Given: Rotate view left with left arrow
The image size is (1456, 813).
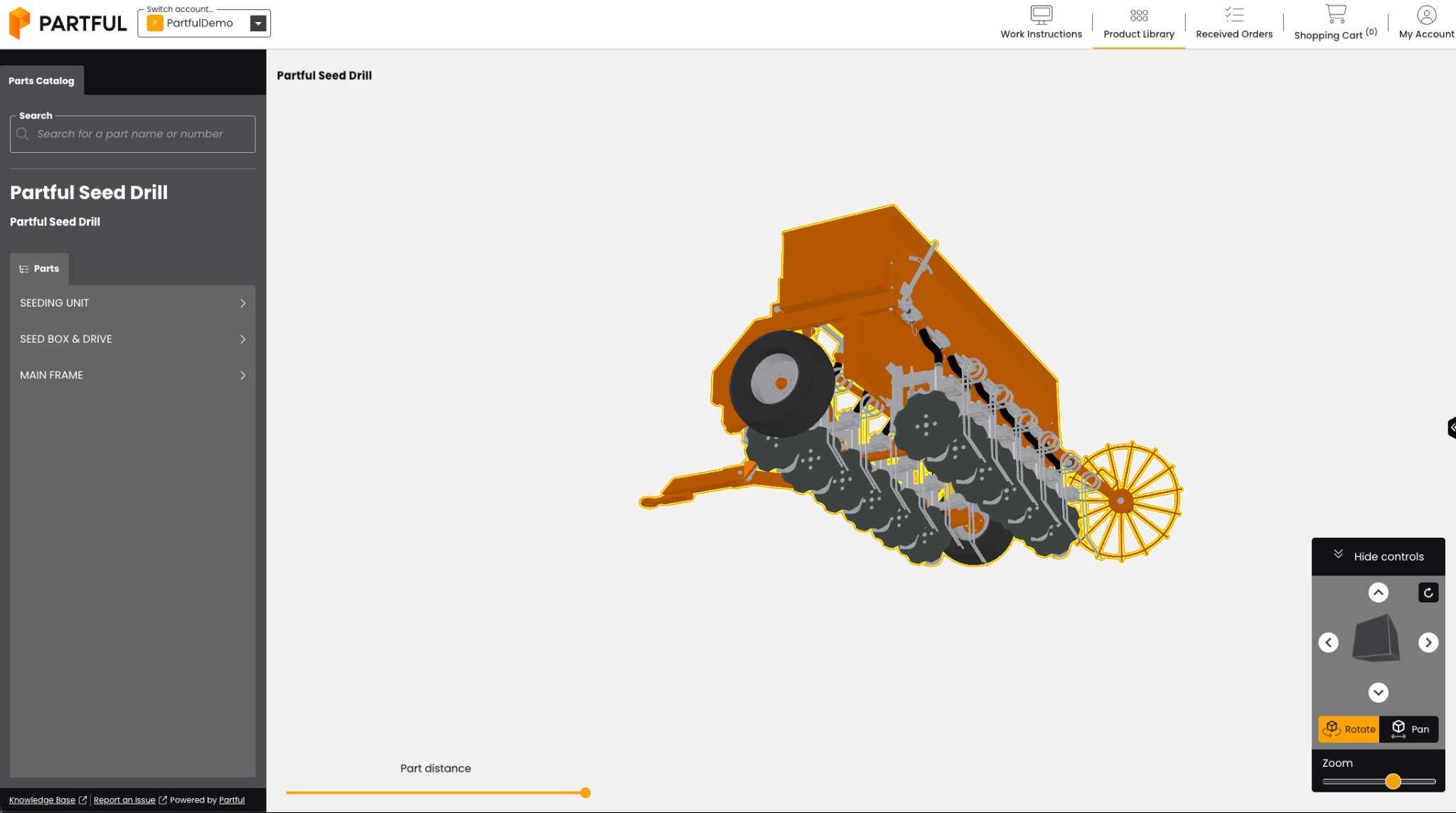Looking at the screenshot, I should coord(1328,642).
